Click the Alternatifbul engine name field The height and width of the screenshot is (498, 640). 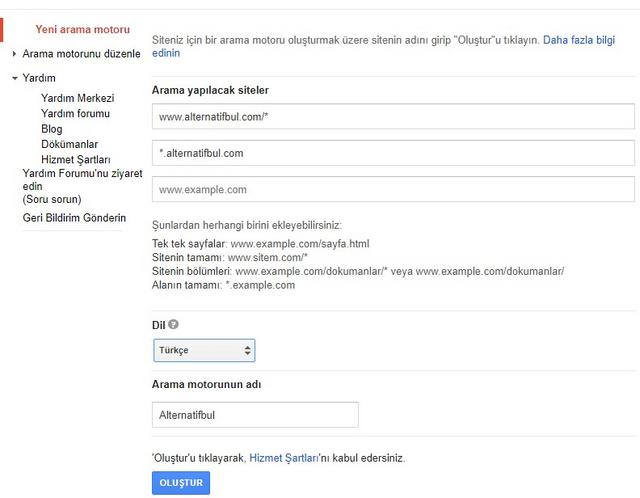(x=255, y=415)
